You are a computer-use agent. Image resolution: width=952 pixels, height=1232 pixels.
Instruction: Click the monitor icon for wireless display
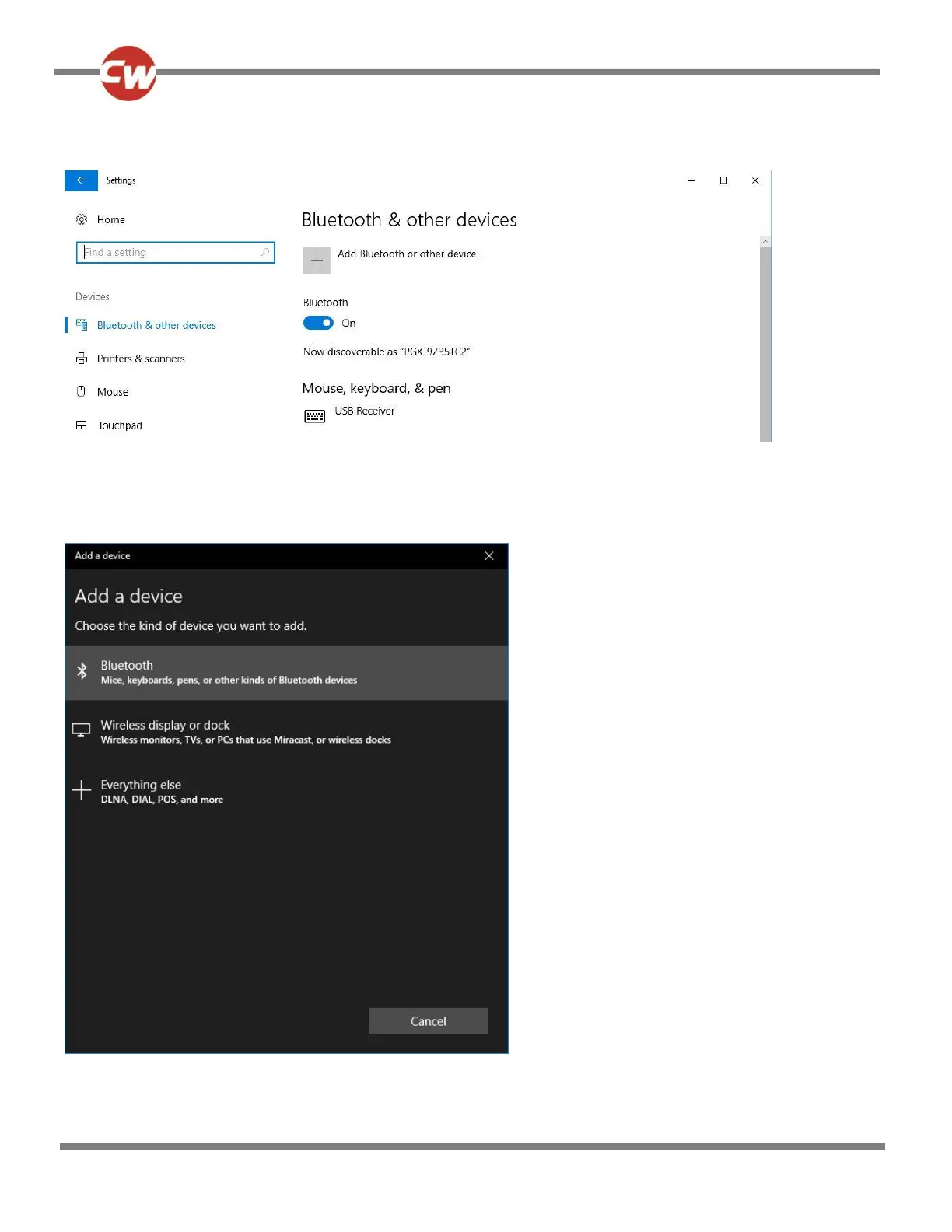pyautogui.click(x=81, y=730)
